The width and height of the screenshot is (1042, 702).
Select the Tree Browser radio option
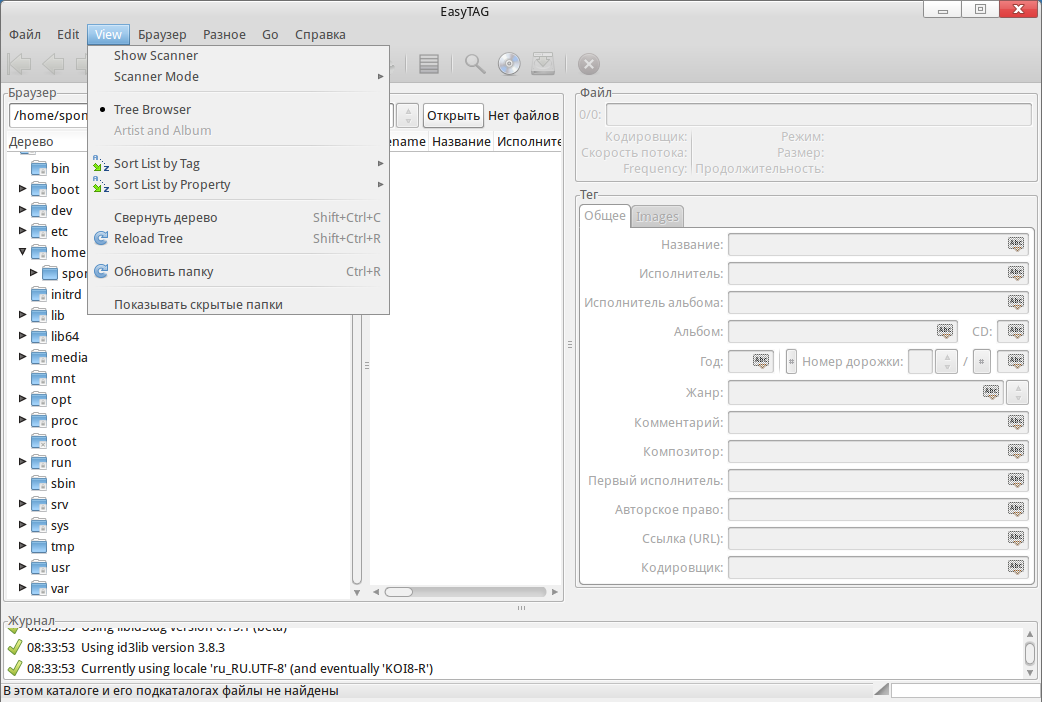pyautogui.click(x=152, y=110)
